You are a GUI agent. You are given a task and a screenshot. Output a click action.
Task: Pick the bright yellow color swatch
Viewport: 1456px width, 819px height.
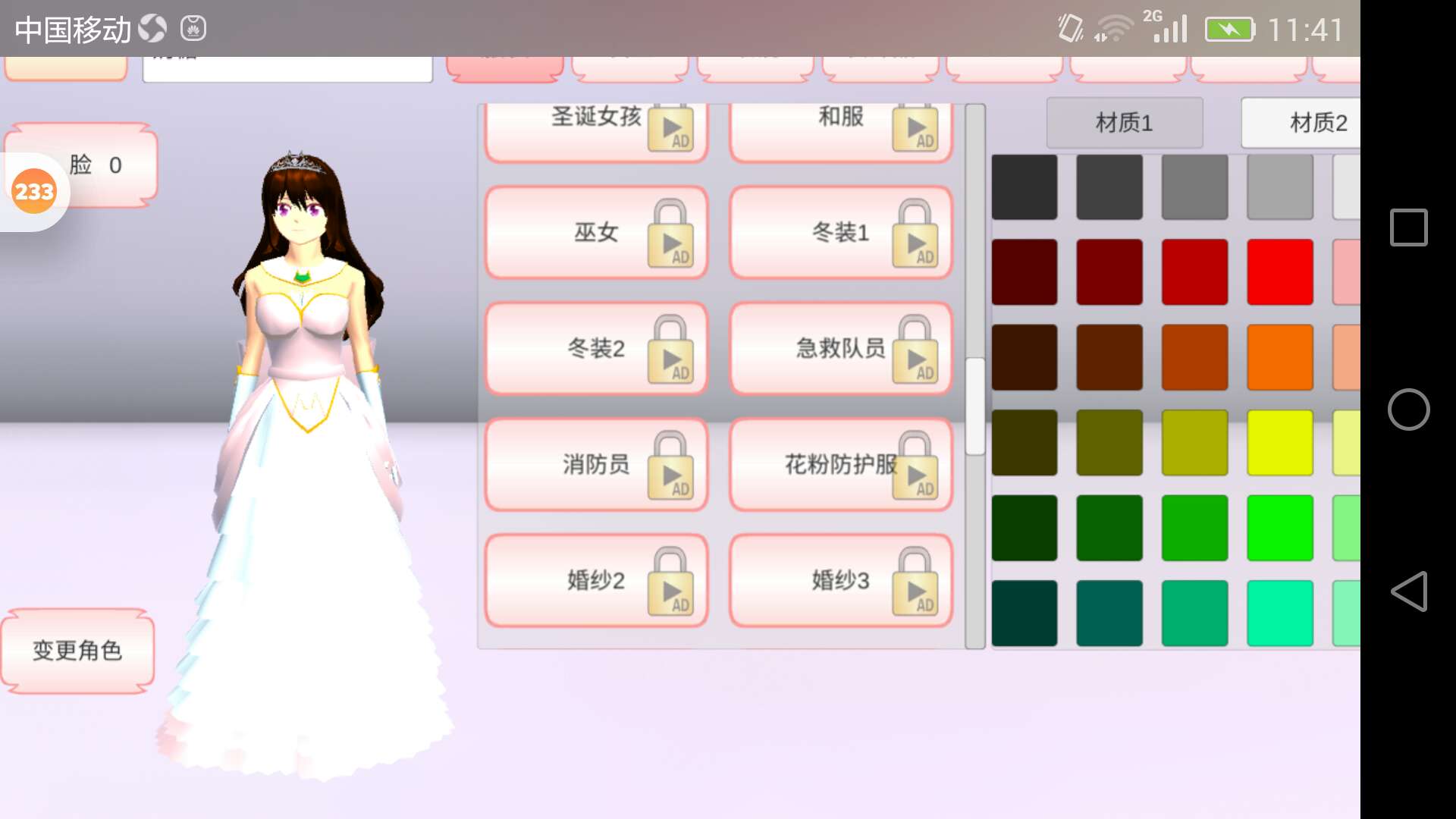(x=1279, y=443)
